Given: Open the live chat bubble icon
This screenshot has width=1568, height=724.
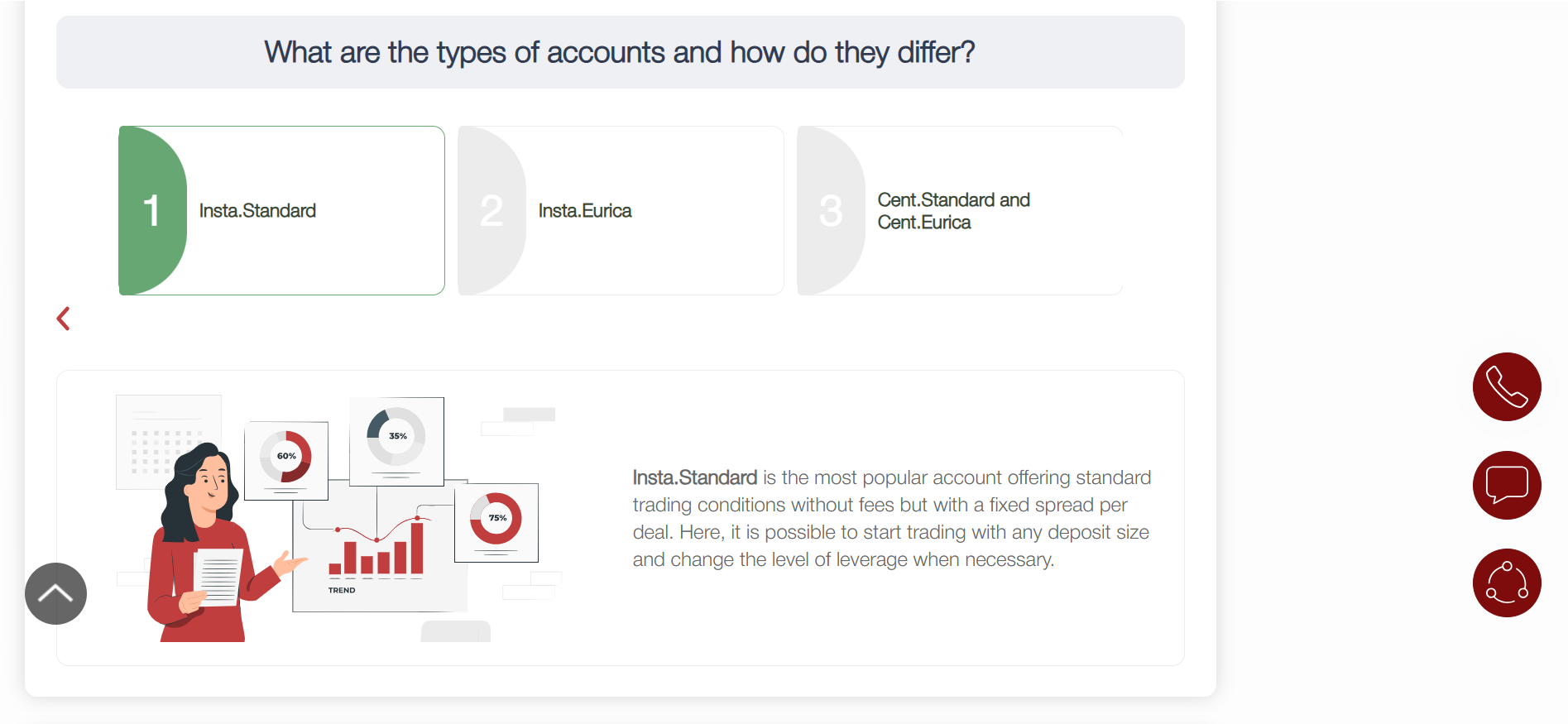Looking at the screenshot, I should [1506, 485].
